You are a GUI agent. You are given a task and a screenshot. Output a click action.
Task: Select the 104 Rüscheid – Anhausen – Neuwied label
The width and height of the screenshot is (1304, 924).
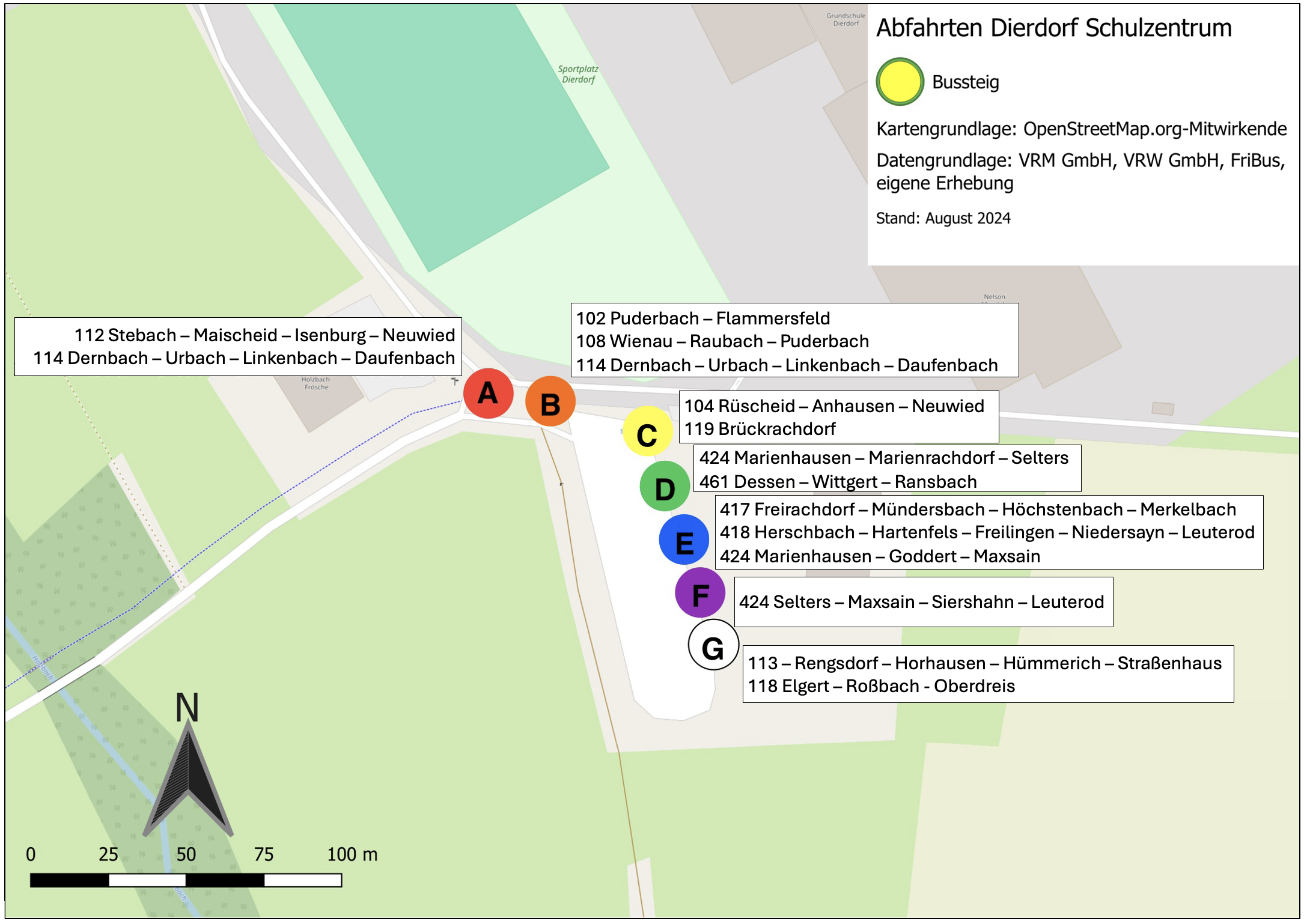833,406
